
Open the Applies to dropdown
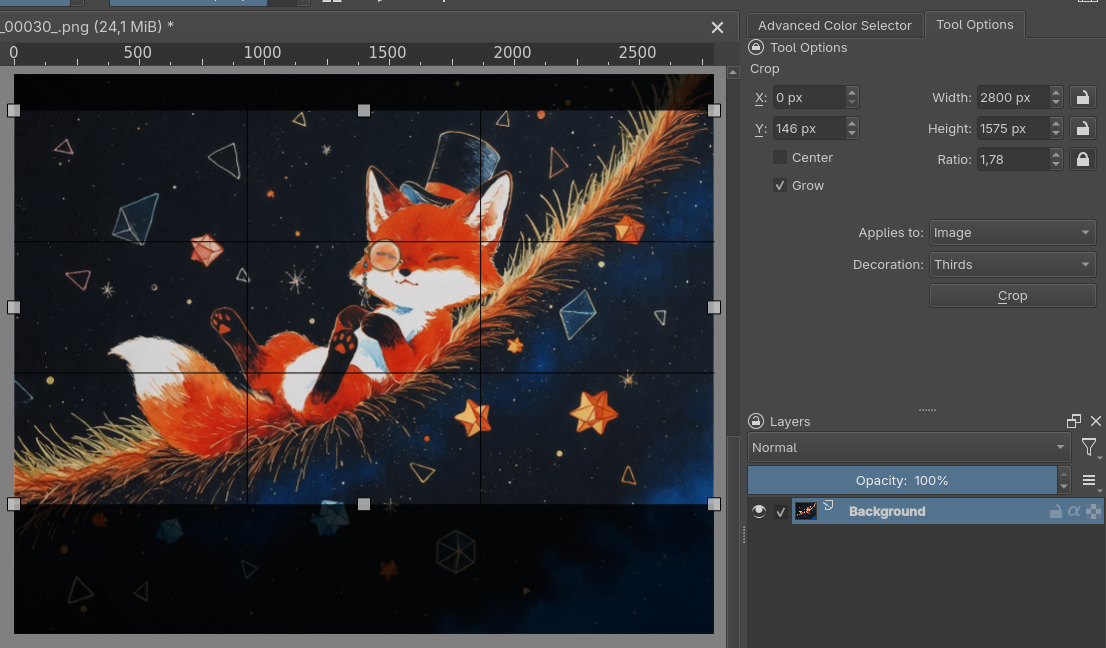click(x=1012, y=232)
